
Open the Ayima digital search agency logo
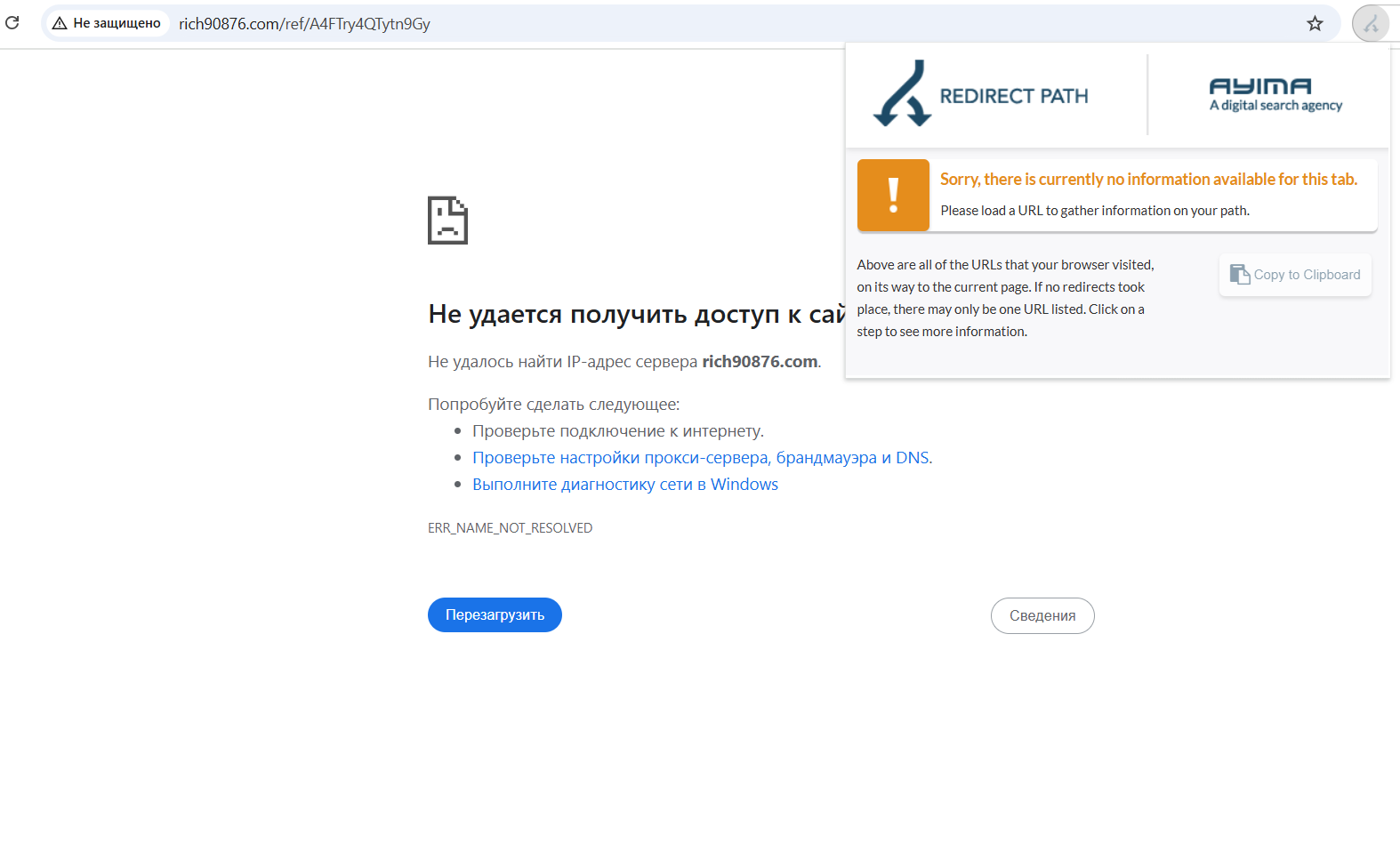coord(1275,94)
